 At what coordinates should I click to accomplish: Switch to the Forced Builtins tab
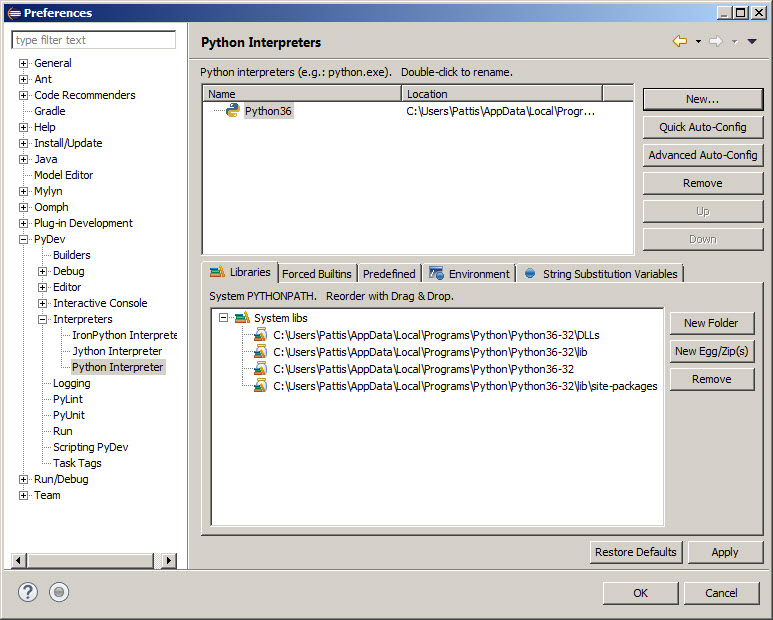[x=316, y=274]
